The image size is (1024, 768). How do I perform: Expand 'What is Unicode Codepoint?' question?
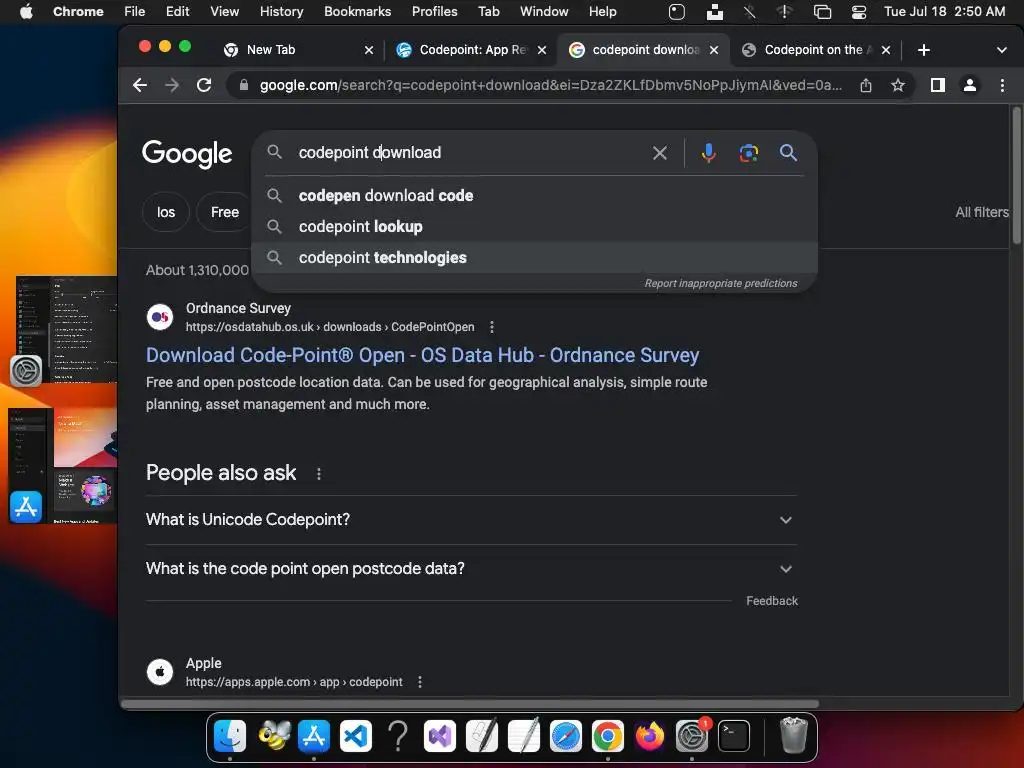[x=471, y=520]
